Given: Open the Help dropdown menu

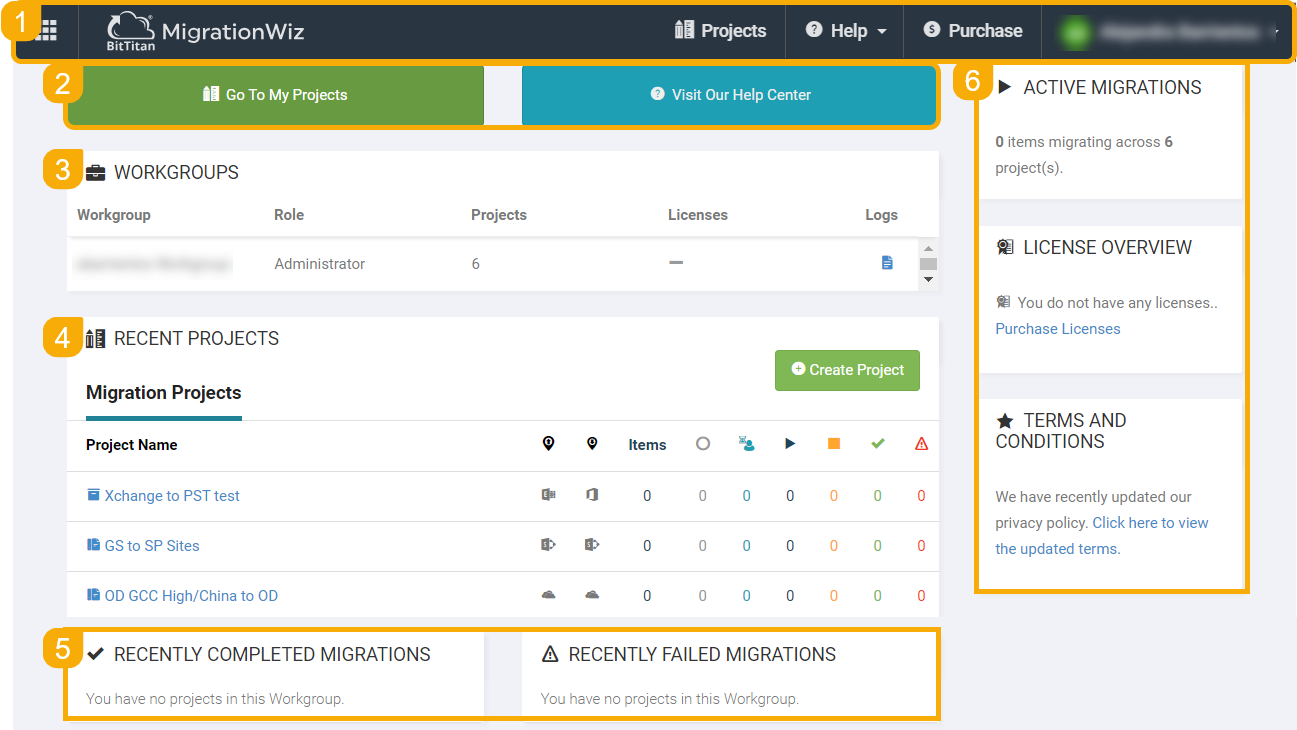Looking at the screenshot, I should [x=844, y=30].
